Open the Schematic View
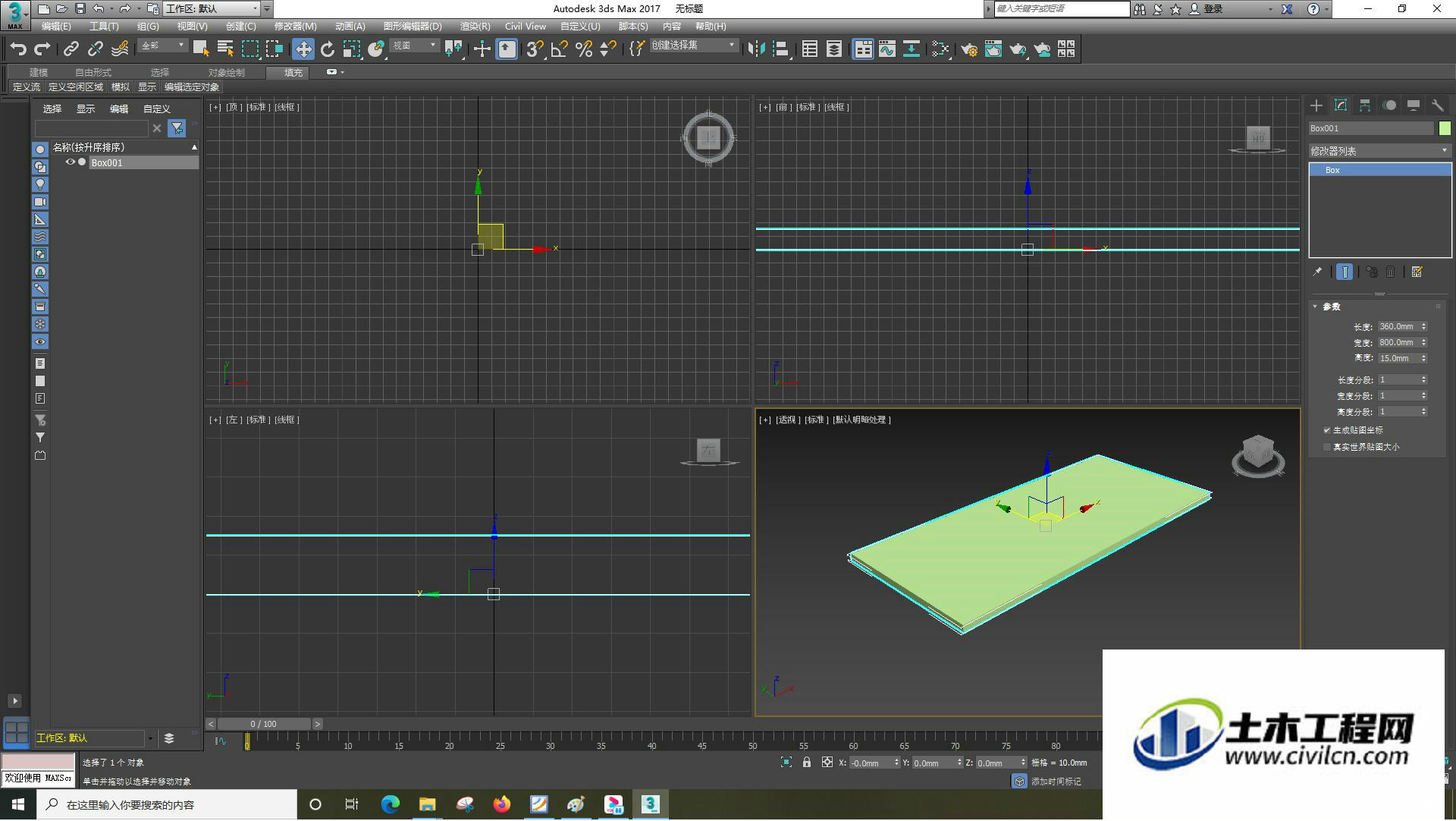1456x821 pixels. click(912, 49)
